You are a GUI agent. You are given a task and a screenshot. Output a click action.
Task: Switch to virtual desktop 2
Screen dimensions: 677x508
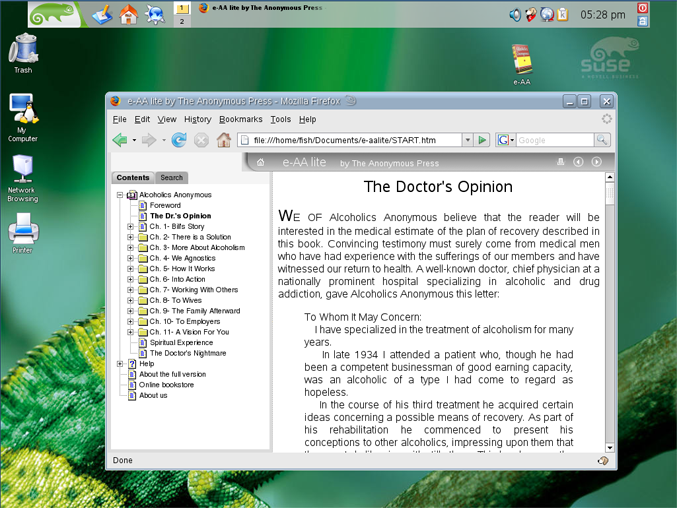[x=182, y=21]
